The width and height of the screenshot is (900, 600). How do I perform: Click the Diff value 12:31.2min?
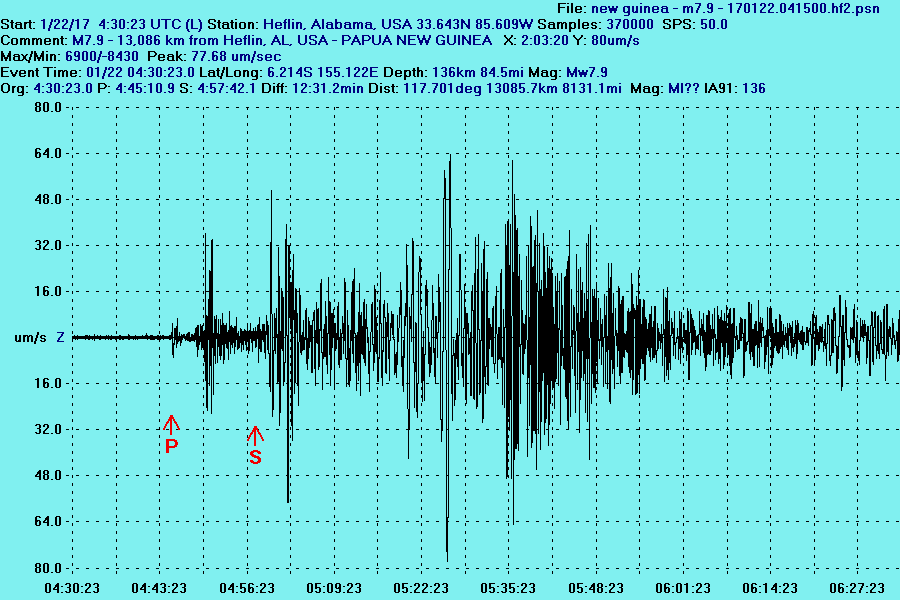pos(328,89)
